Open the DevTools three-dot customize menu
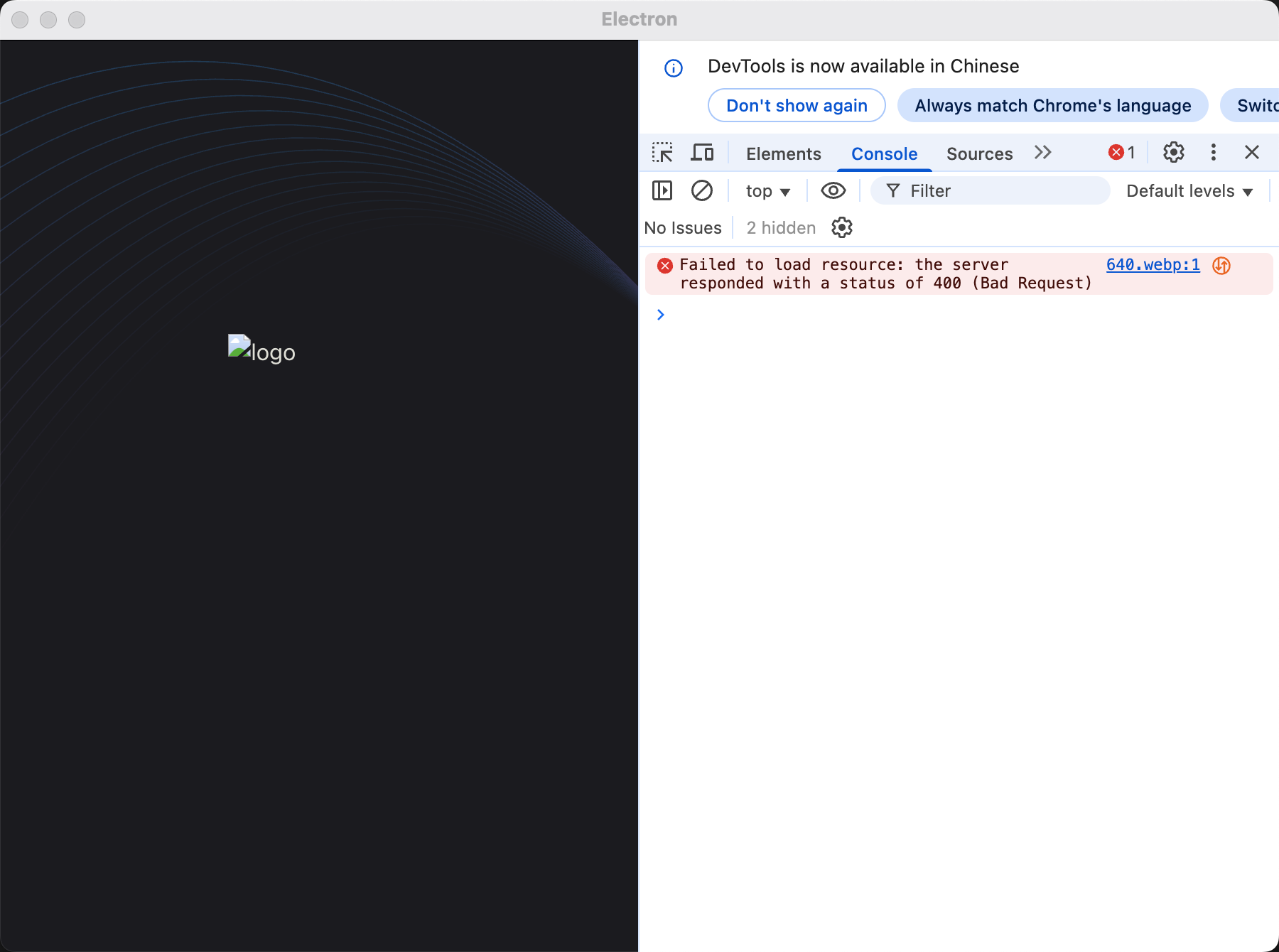The image size is (1279, 952). click(x=1213, y=153)
